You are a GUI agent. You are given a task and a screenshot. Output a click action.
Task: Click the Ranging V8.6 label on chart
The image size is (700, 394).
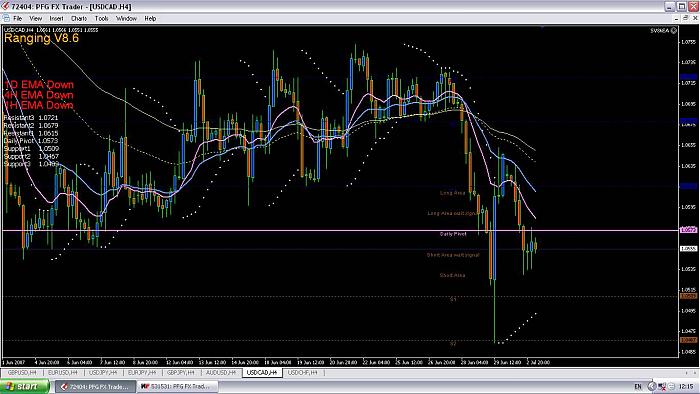(x=41, y=38)
